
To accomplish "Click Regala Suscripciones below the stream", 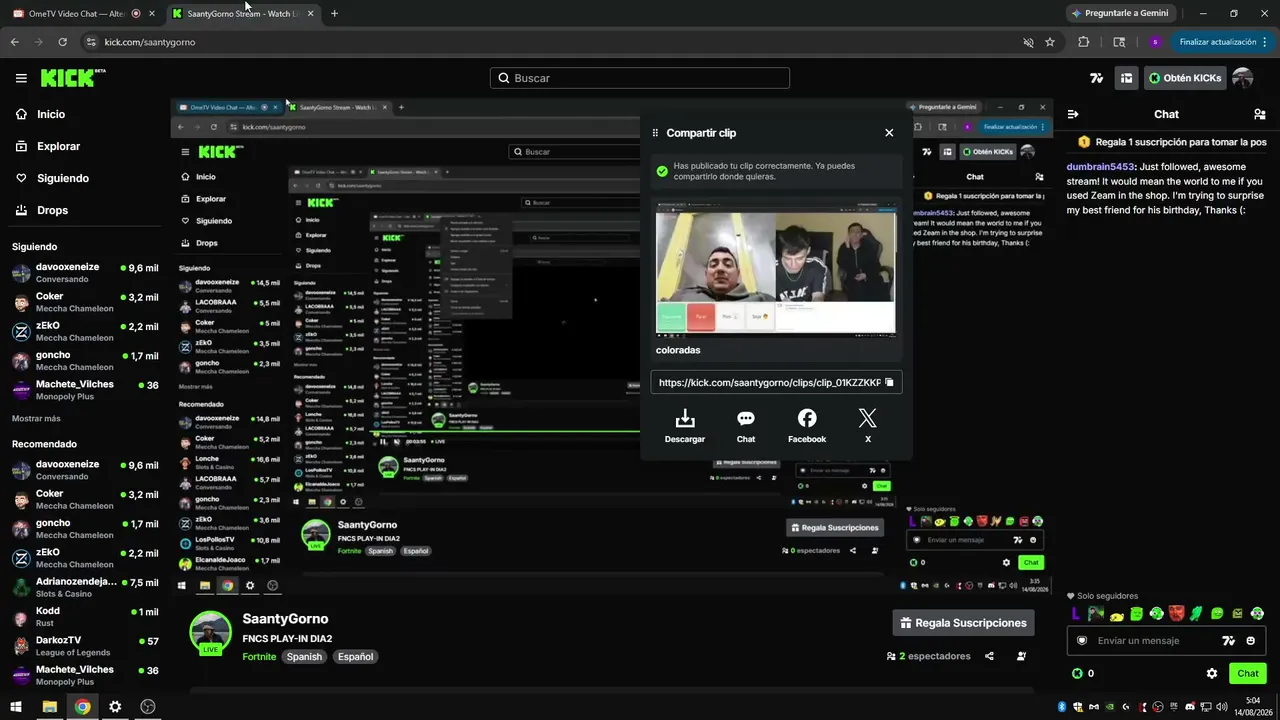I will pos(963,623).
